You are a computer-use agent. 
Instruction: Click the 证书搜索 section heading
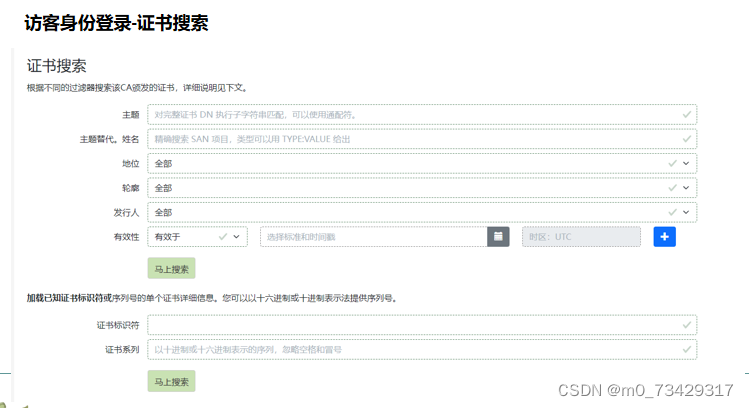(x=56, y=66)
